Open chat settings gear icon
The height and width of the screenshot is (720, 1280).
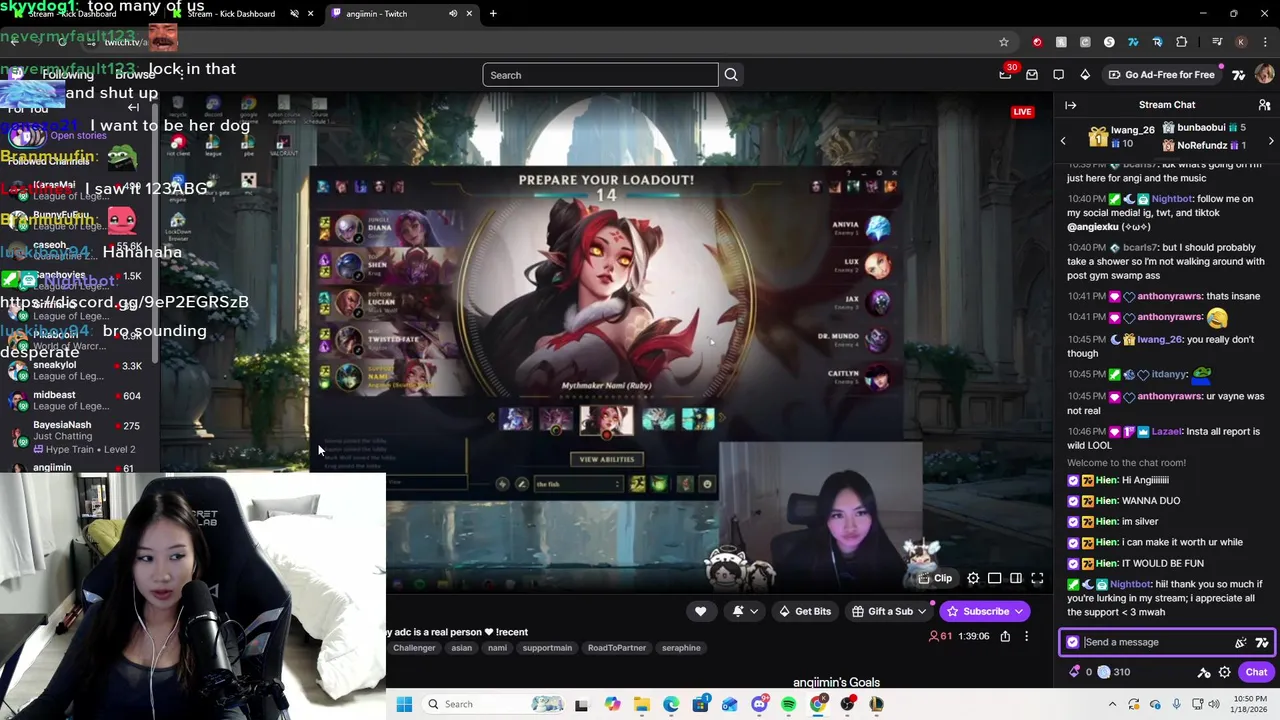click(1224, 672)
